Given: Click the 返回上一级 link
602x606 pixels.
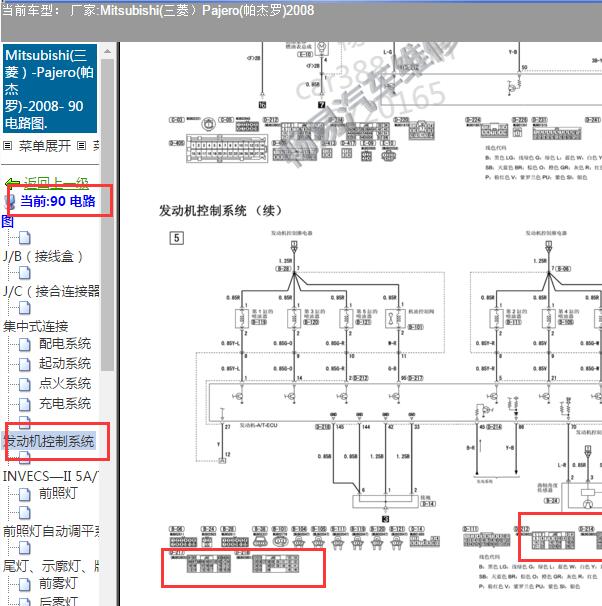Looking at the screenshot, I should [56, 183].
